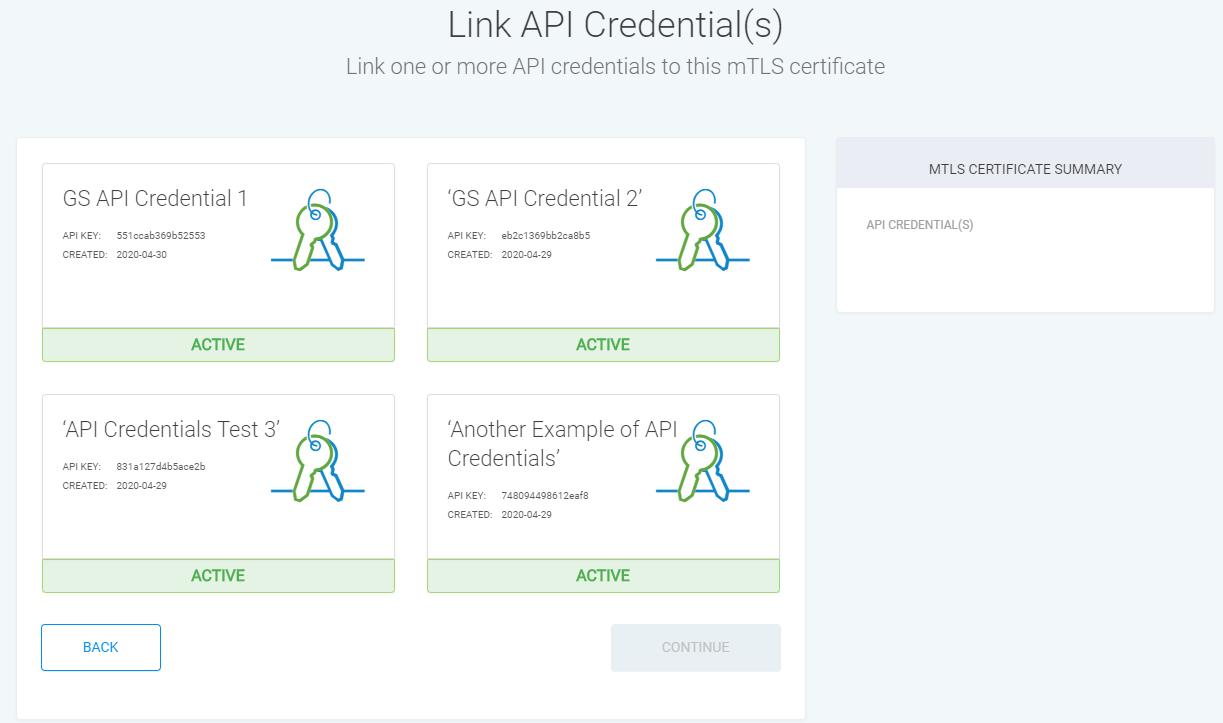Click ACTIVE status bar under GS API Credential 1
The height and width of the screenshot is (723, 1223).
pyautogui.click(x=218, y=345)
